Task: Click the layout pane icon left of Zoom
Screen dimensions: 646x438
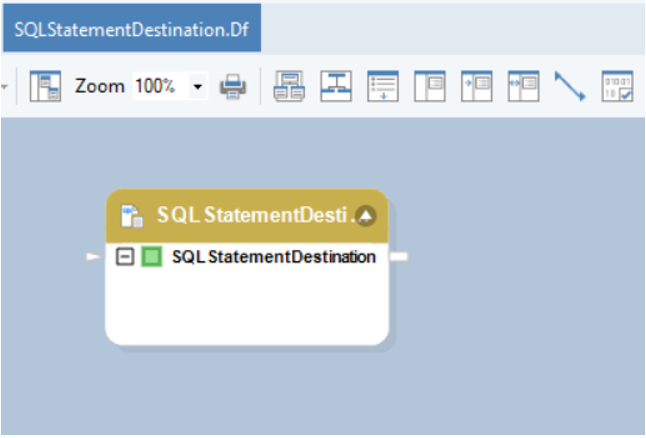Action: [45, 87]
